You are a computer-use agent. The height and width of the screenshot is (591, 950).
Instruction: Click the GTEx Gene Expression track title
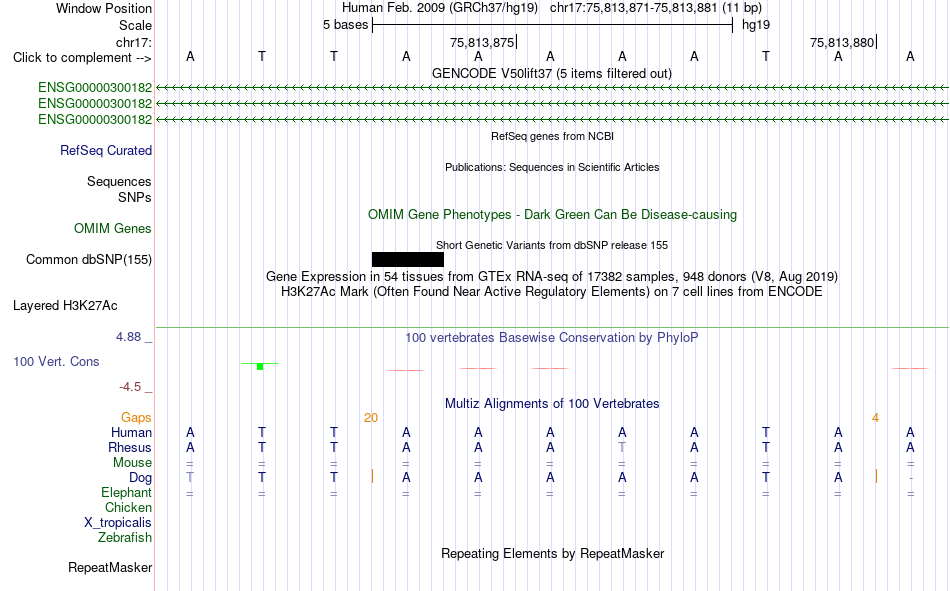tap(552, 276)
